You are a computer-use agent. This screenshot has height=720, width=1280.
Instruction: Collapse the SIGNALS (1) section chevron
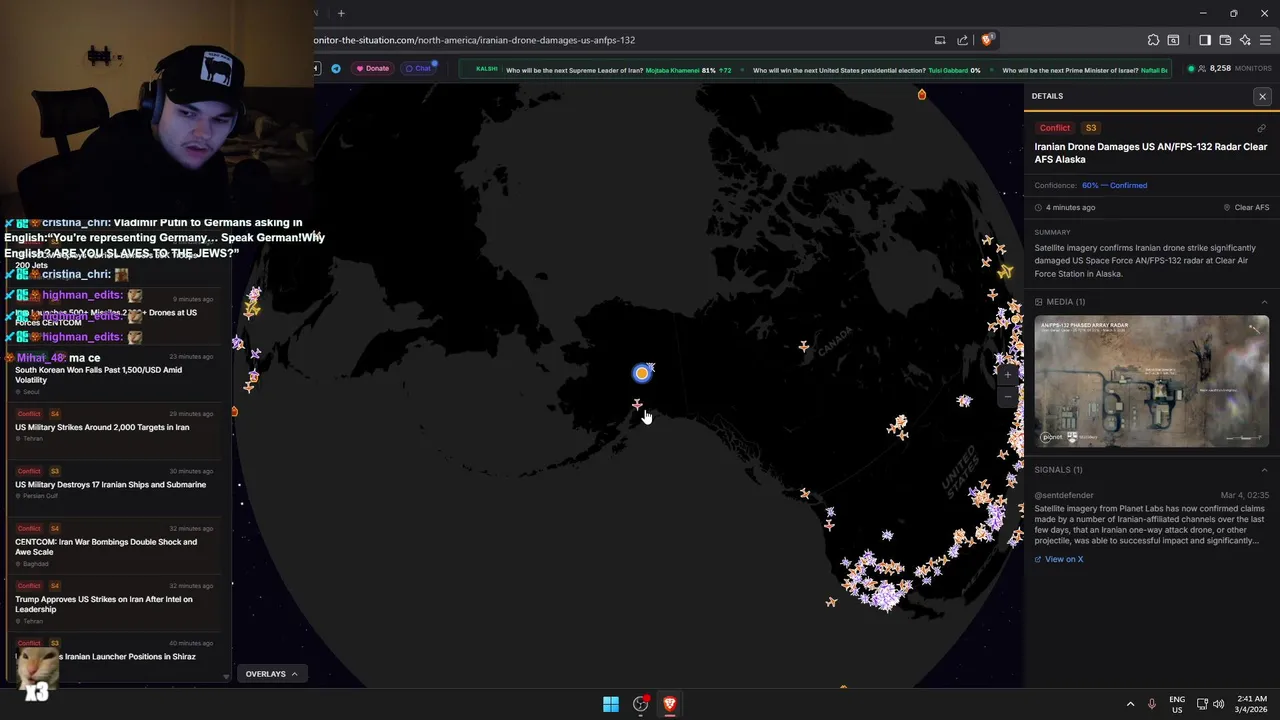(x=1264, y=470)
